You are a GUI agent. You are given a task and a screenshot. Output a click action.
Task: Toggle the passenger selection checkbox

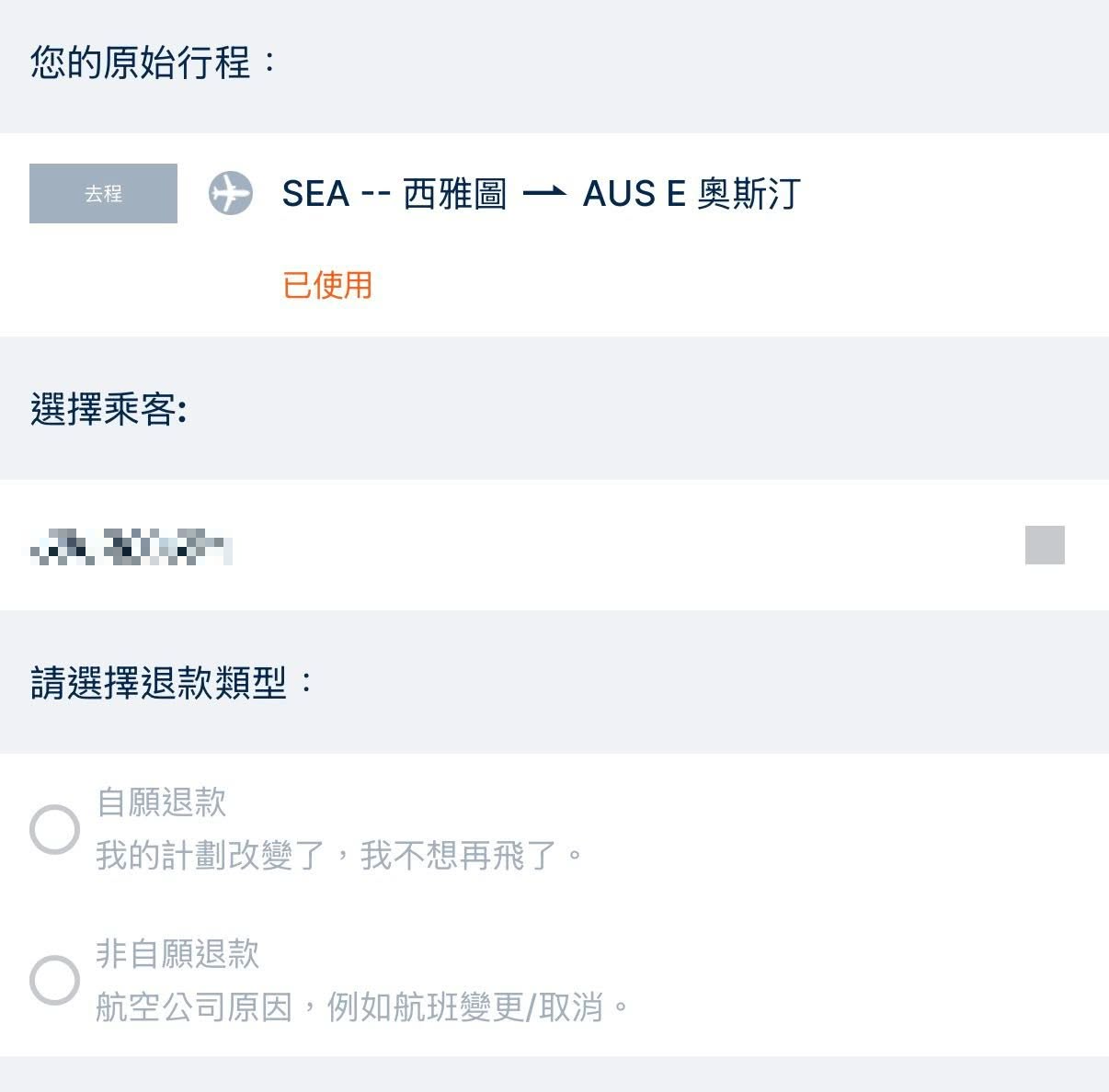1044,544
